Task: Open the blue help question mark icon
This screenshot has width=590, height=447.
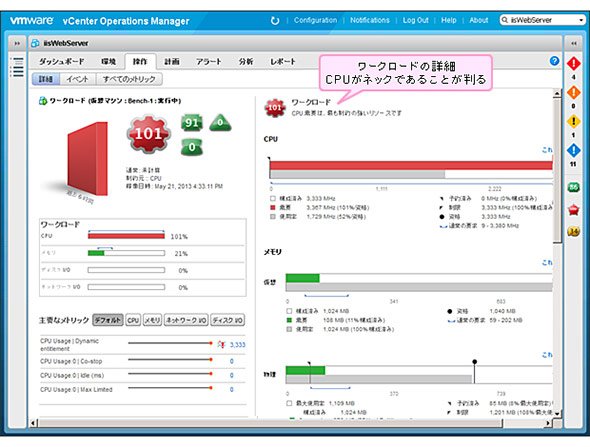Action: pos(554,61)
